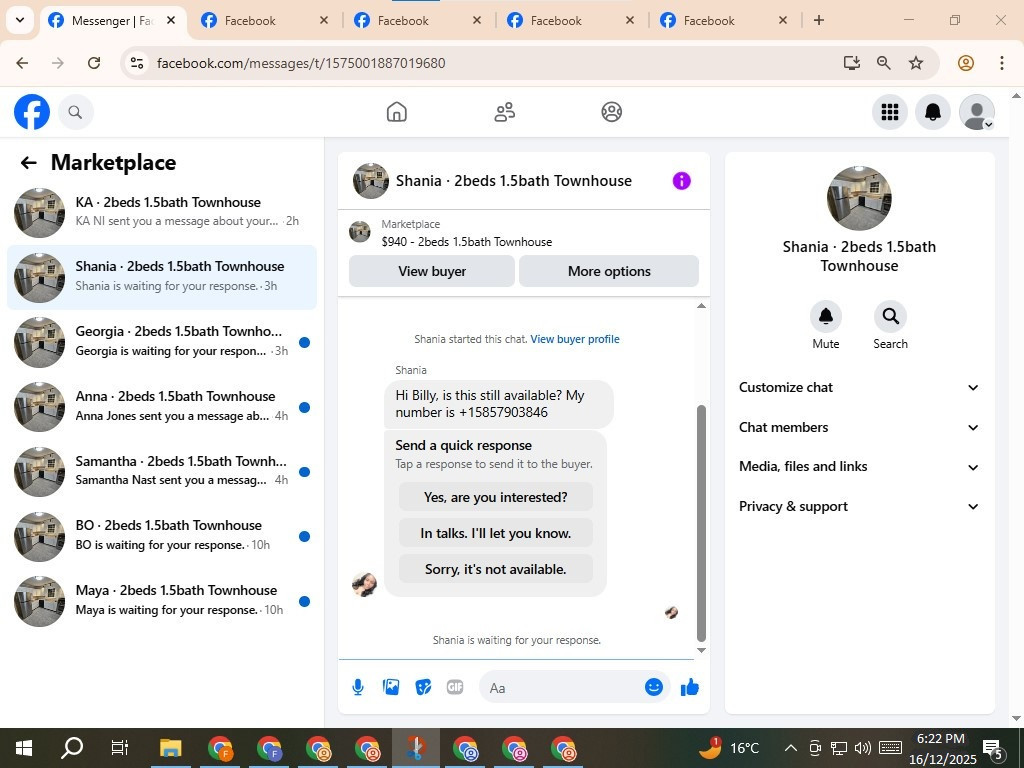The height and width of the screenshot is (768, 1024).
Task: Open the Anna townhouse conversation
Action: point(162,406)
